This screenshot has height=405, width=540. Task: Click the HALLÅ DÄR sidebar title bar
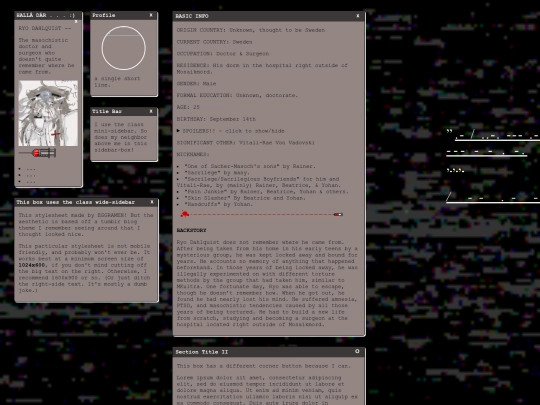(49, 15)
